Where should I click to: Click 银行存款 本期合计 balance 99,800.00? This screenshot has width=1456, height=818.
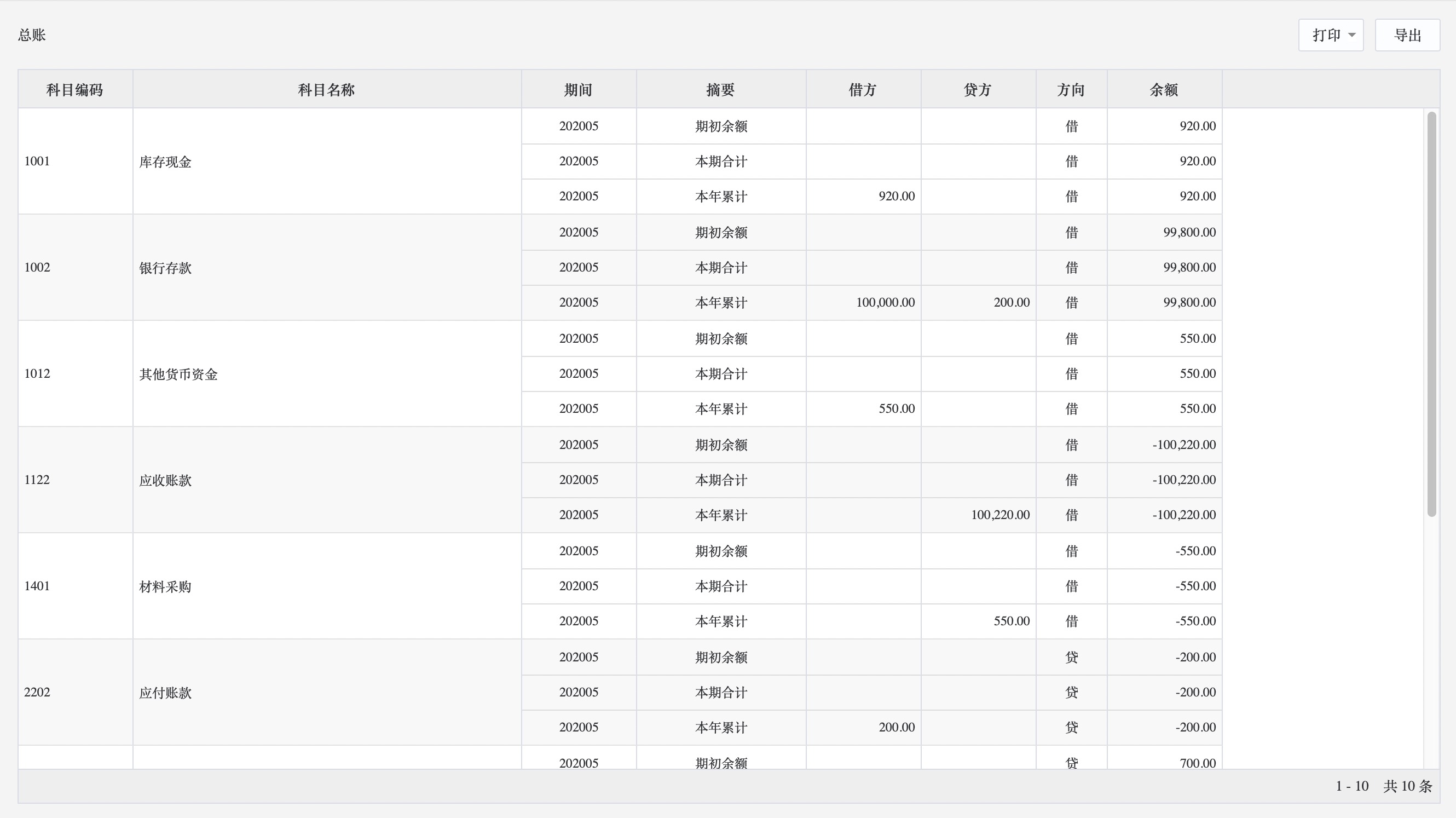(1164, 267)
